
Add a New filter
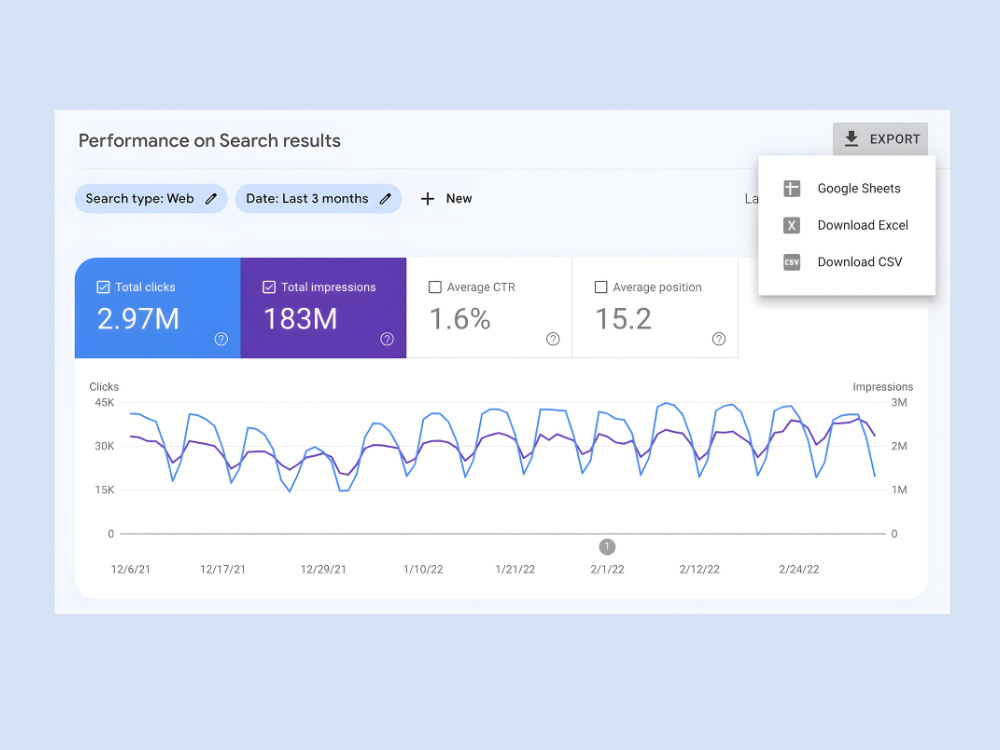tap(446, 198)
